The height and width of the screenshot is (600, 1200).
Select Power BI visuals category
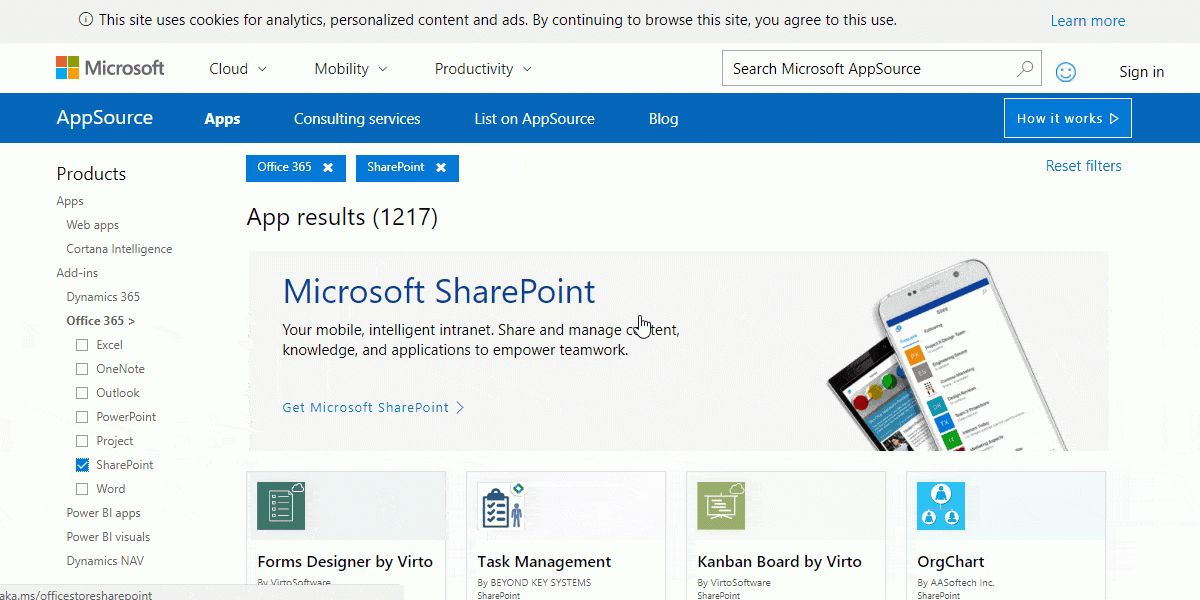pyautogui.click(x=108, y=537)
